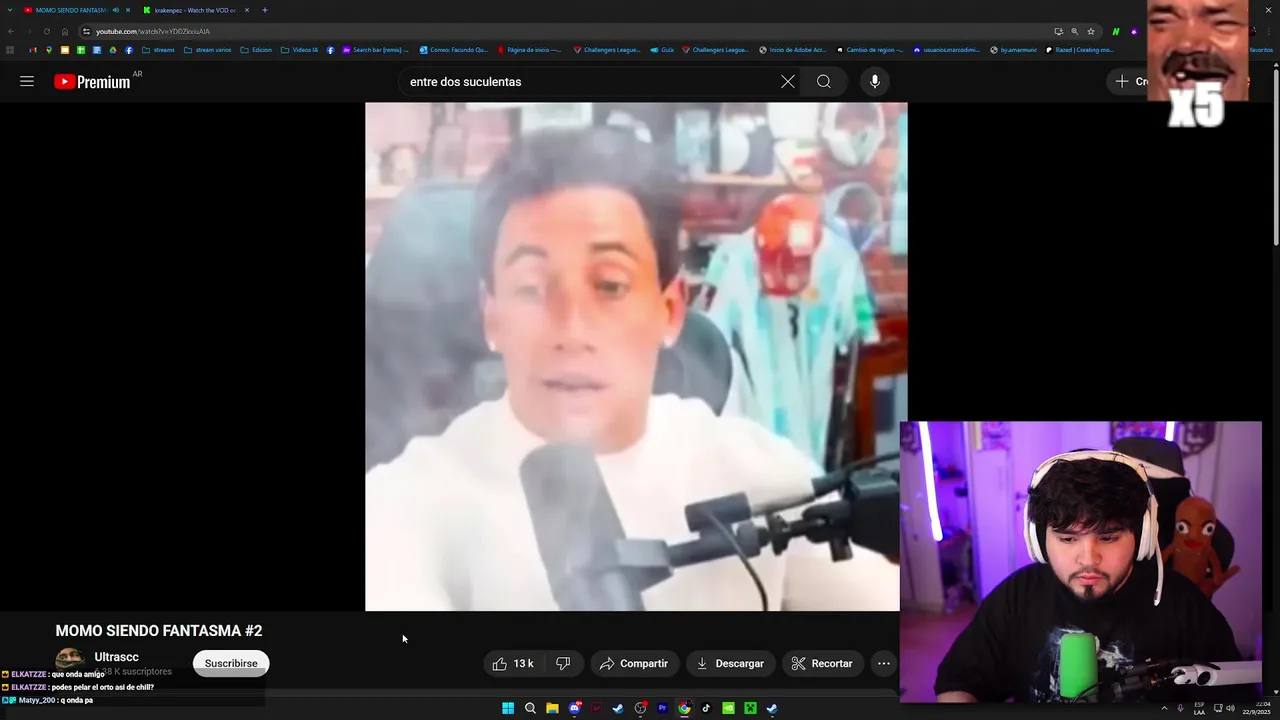Install/cast icon in the address bar

tap(1058, 31)
